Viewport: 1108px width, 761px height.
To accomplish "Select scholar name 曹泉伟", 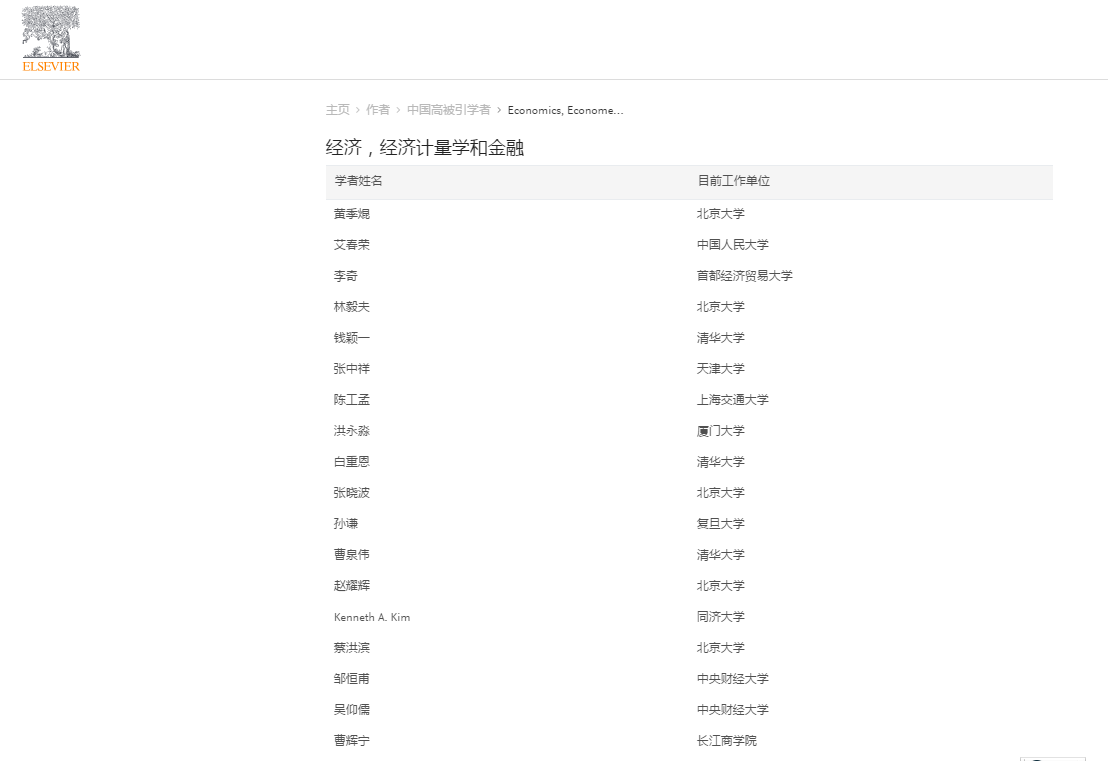I will (x=352, y=555).
